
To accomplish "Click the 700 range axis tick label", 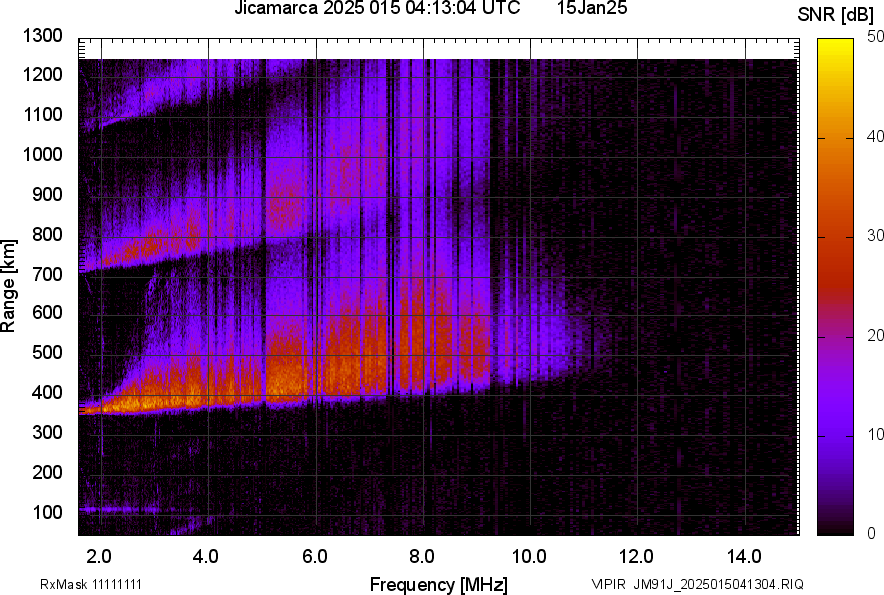I will point(51,274).
